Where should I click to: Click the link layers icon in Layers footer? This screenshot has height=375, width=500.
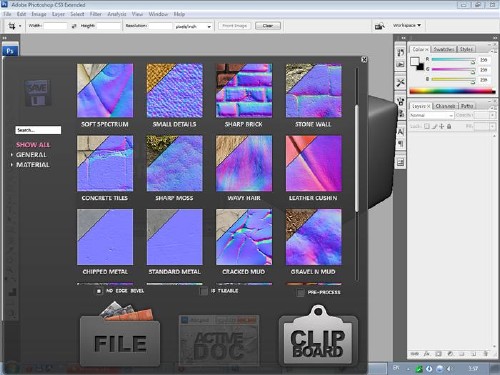click(415, 354)
